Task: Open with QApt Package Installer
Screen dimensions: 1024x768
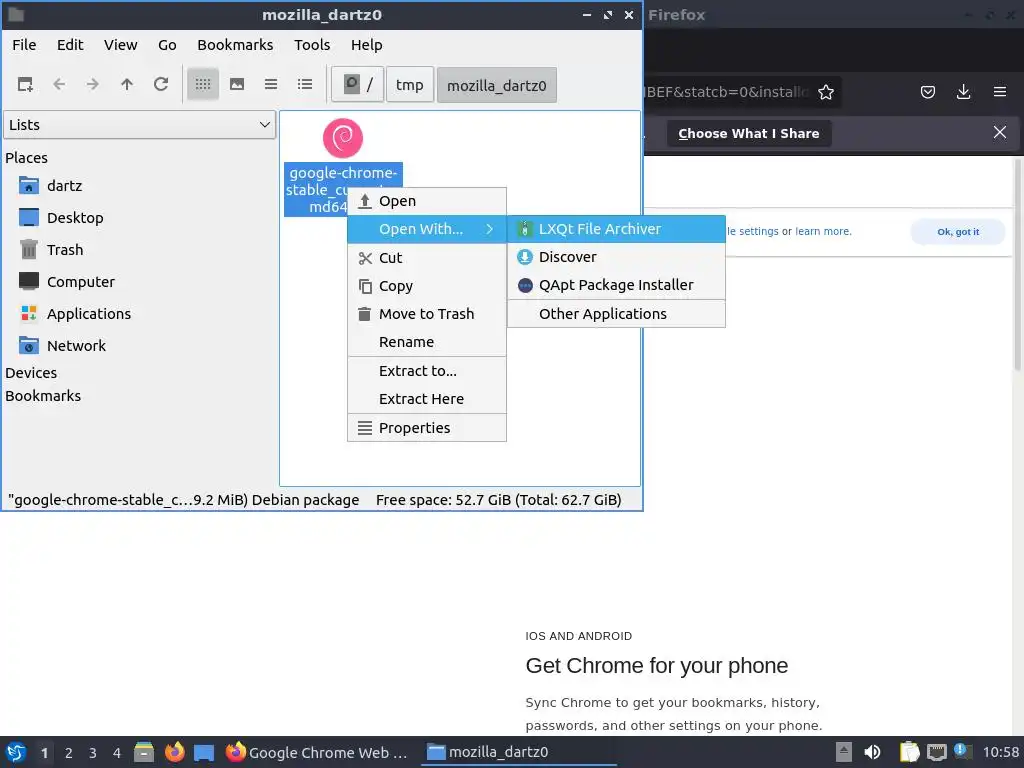Action: (x=616, y=285)
